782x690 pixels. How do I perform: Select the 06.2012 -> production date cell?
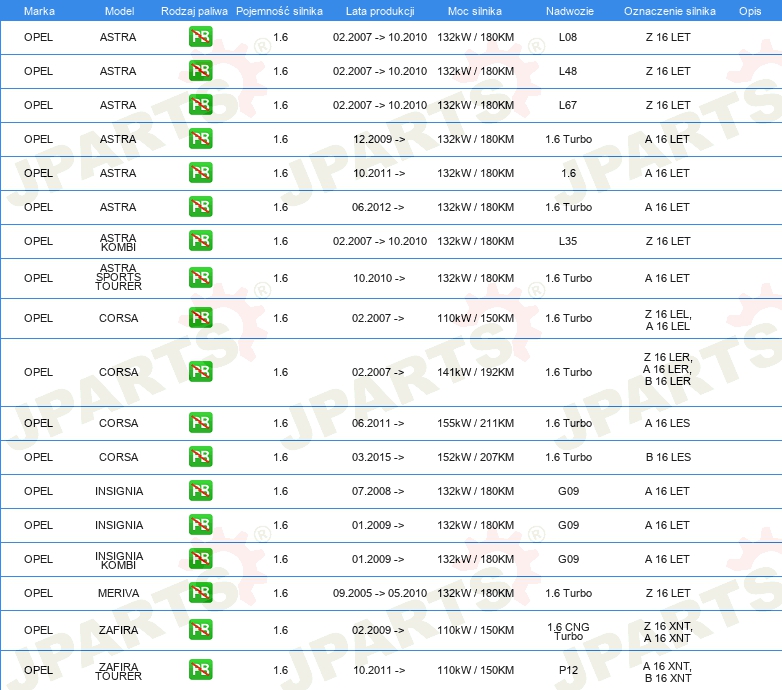tap(378, 206)
